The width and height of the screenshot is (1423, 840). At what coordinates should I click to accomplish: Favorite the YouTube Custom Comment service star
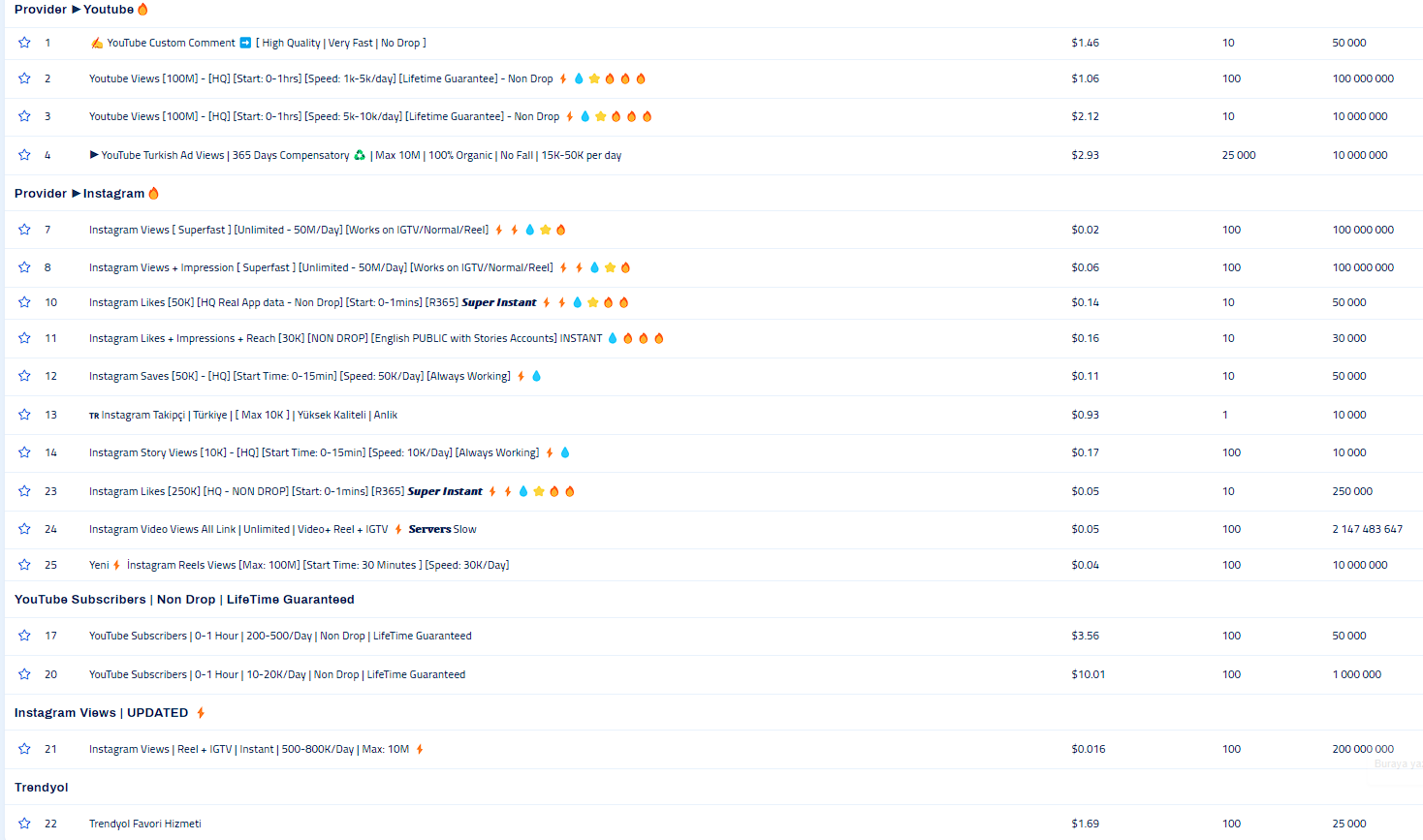(24, 43)
